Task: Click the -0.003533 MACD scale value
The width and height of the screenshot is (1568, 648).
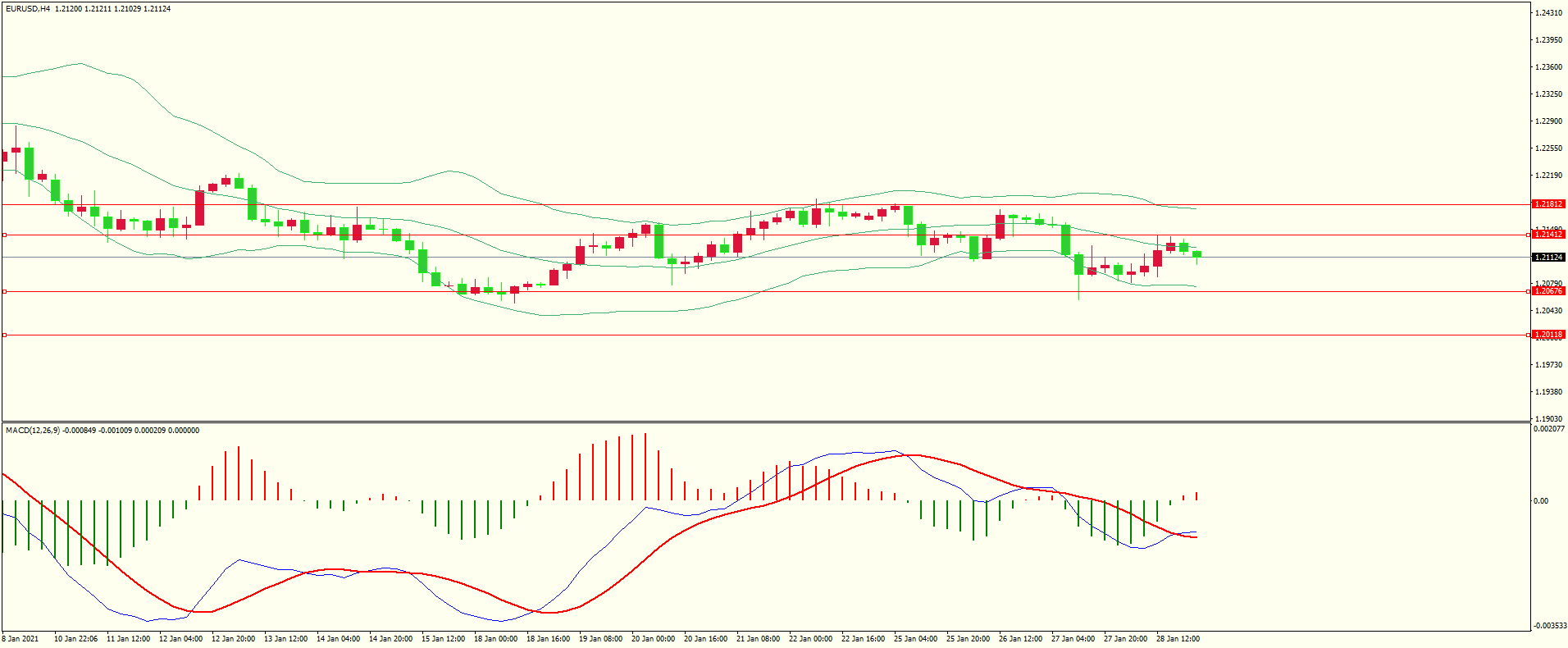Action: pos(1548,626)
